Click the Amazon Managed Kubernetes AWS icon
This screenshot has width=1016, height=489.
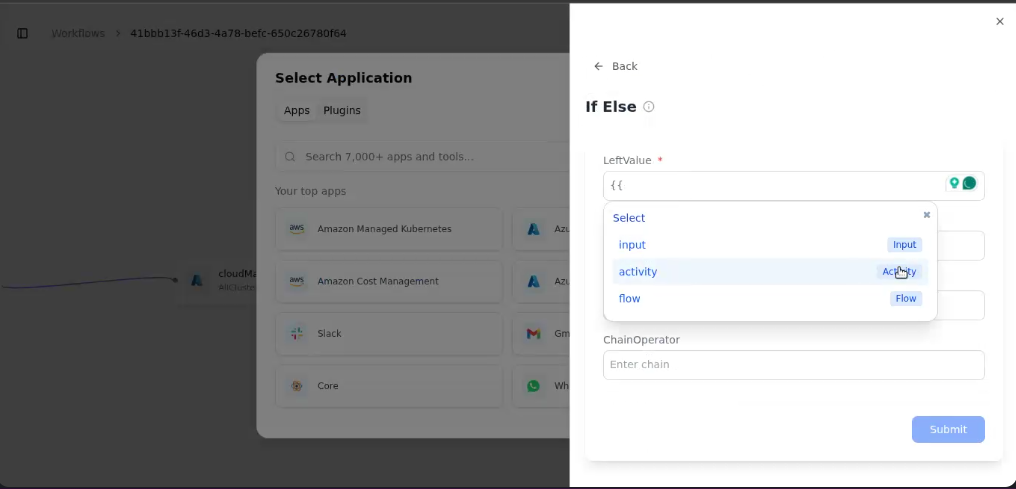coord(297,229)
